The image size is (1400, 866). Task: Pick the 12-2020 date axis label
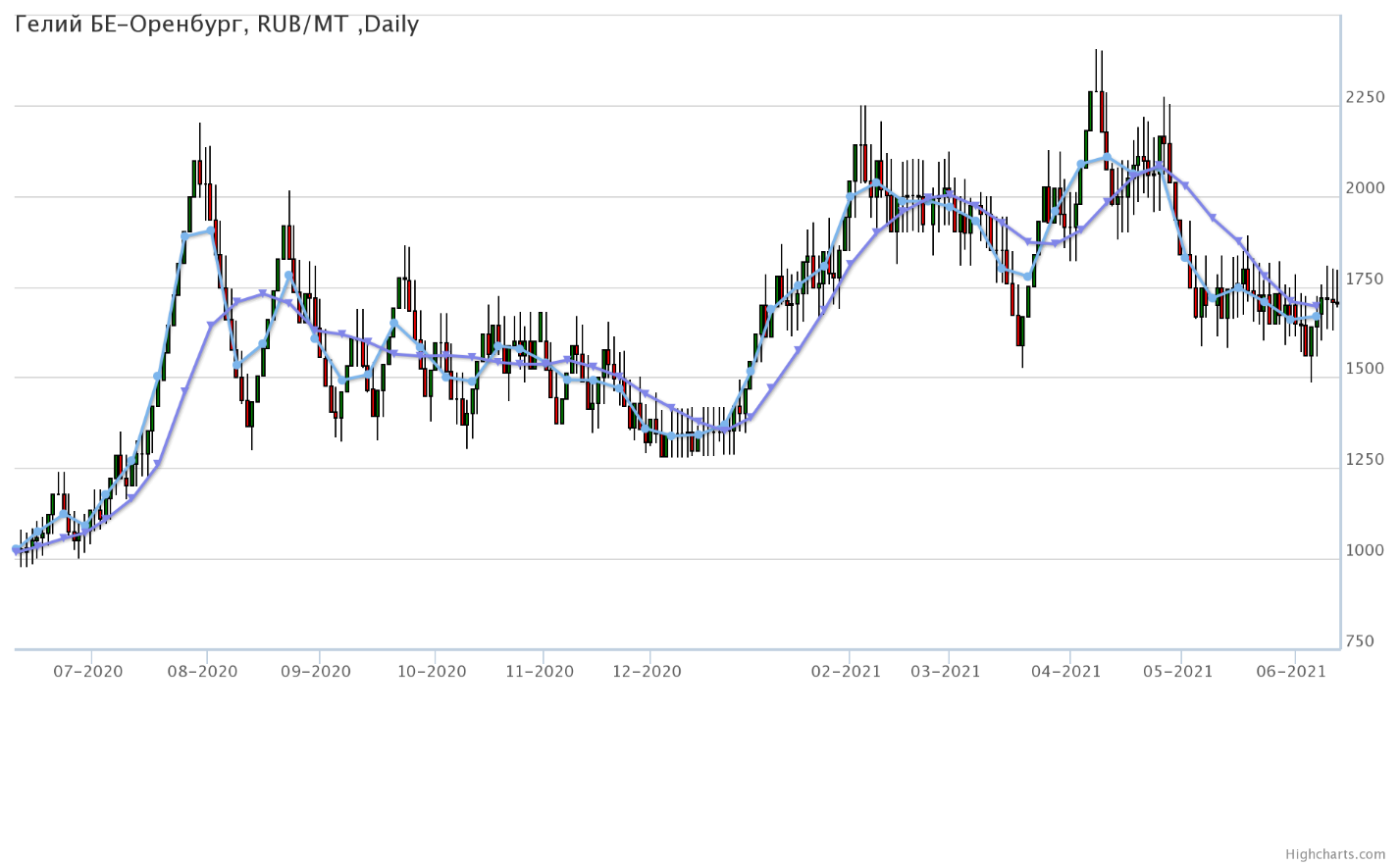(x=647, y=672)
